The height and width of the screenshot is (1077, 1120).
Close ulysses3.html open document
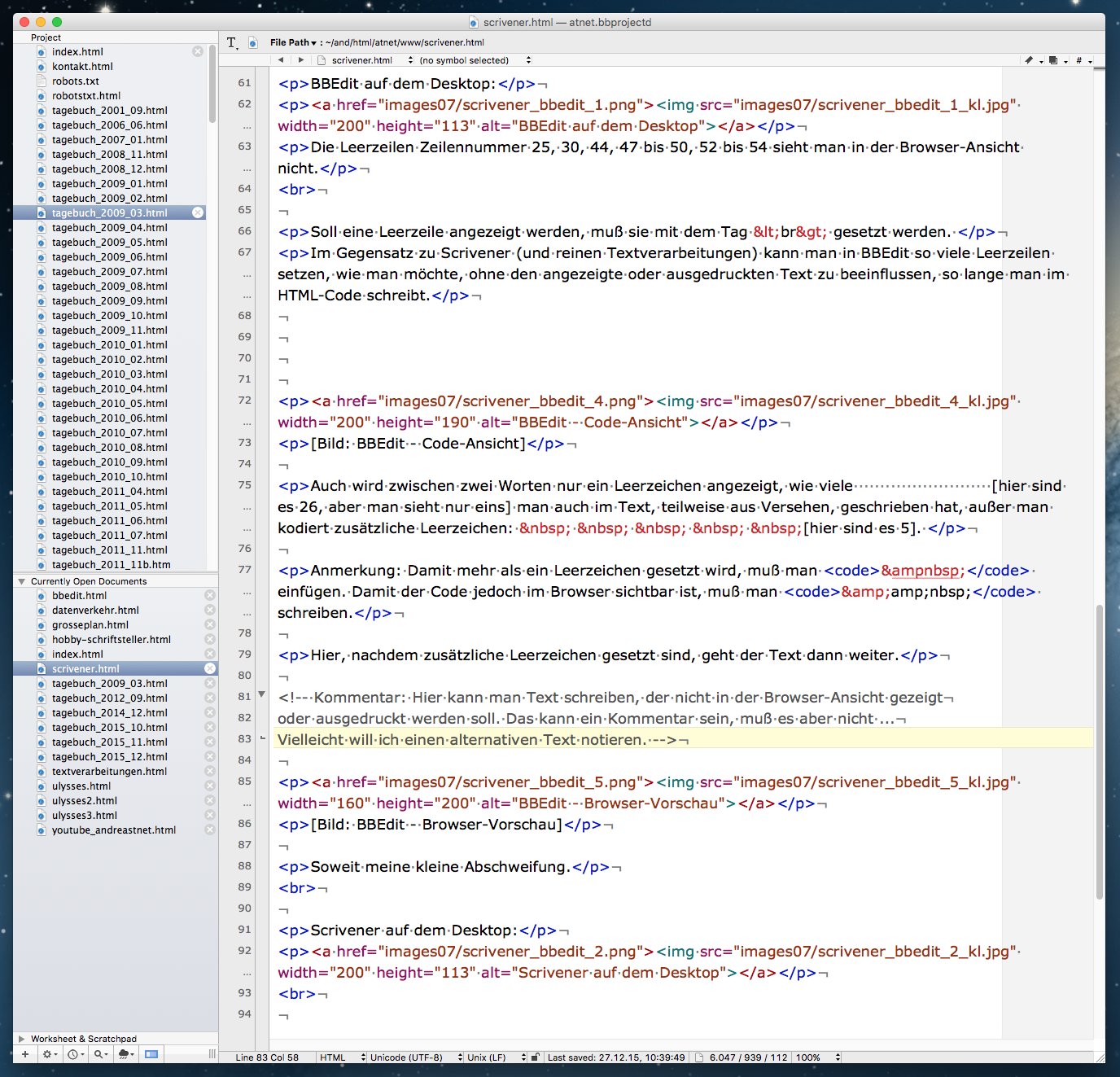[210, 815]
